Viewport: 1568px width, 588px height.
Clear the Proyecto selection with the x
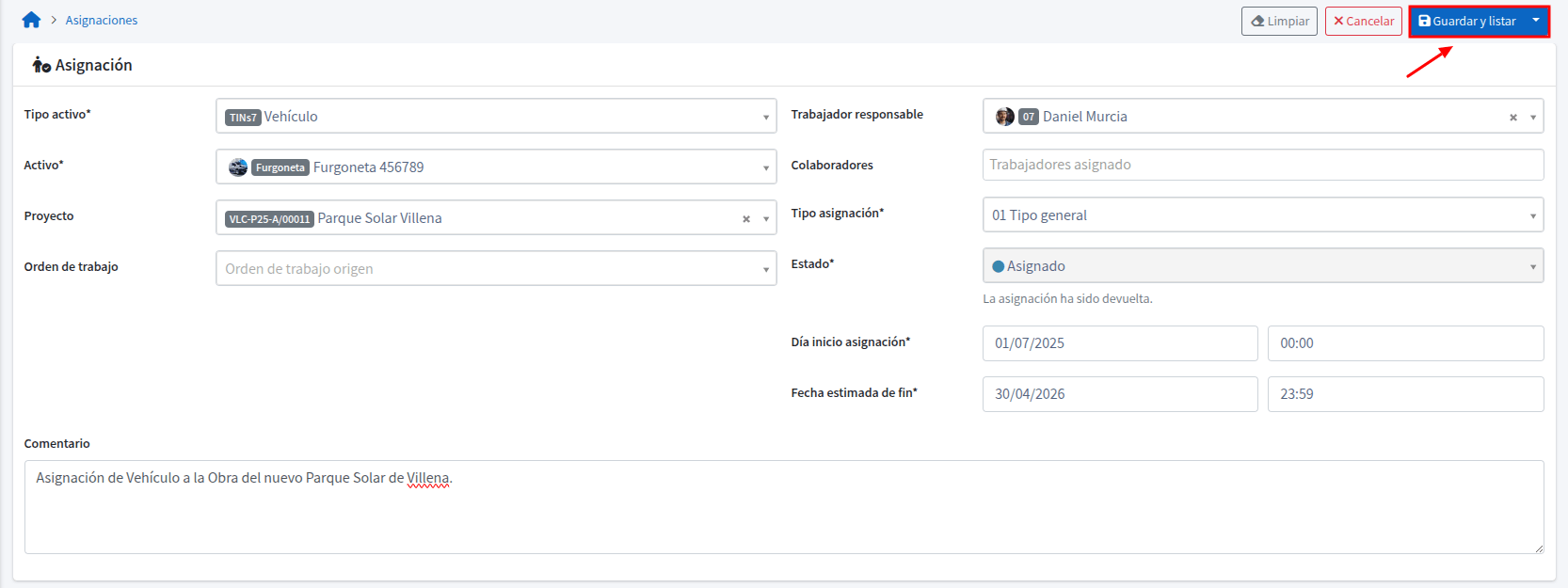click(746, 218)
